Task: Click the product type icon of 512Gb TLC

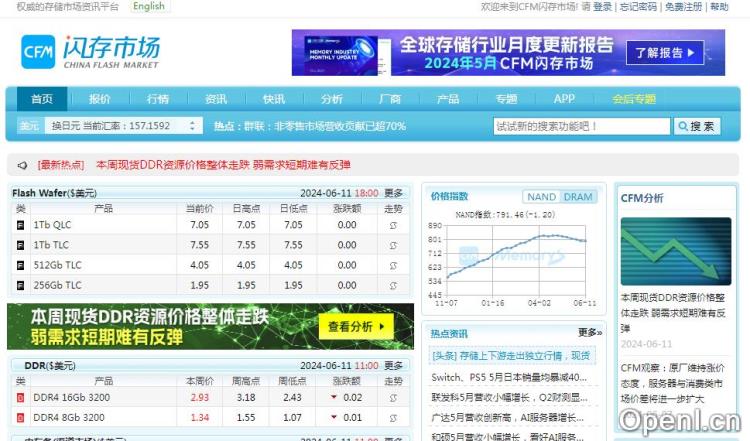Action: pyautogui.click(x=21, y=265)
